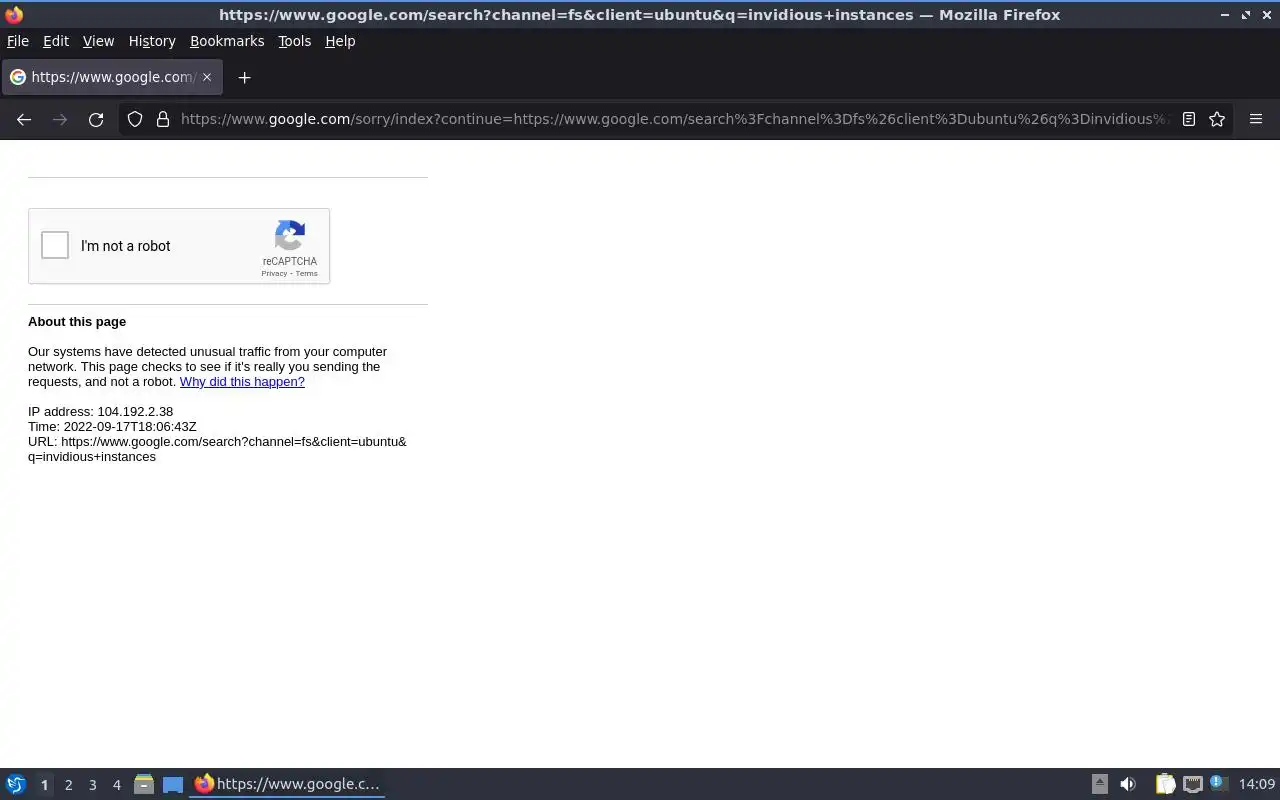Switch to workspace 2
This screenshot has height=800, width=1280.
coord(68,785)
